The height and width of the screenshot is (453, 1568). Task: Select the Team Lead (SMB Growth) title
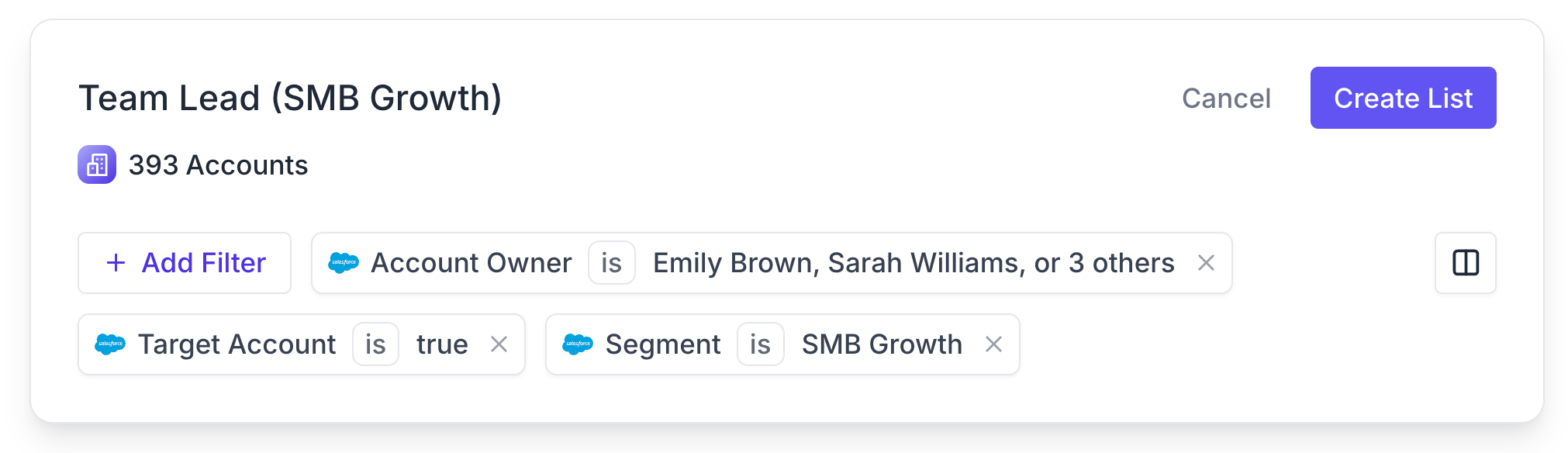pyautogui.click(x=291, y=98)
